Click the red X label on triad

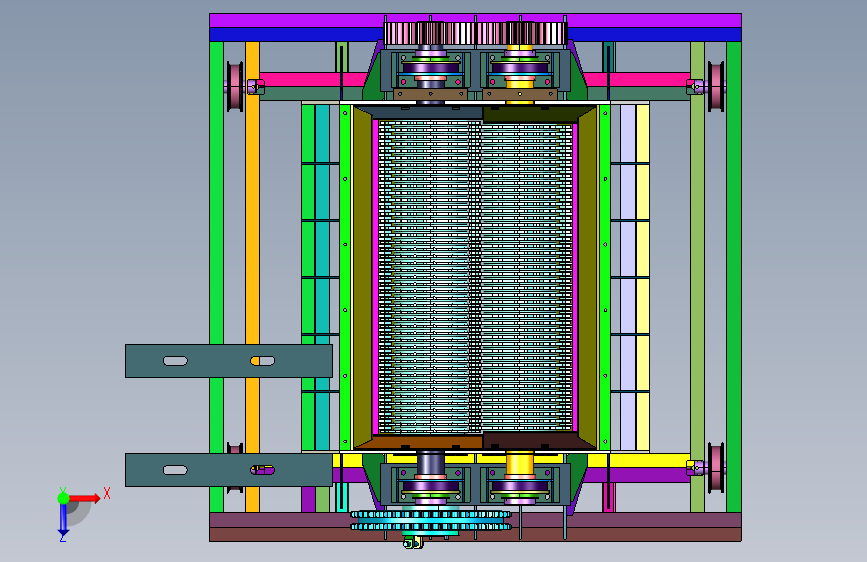(107, 493)
